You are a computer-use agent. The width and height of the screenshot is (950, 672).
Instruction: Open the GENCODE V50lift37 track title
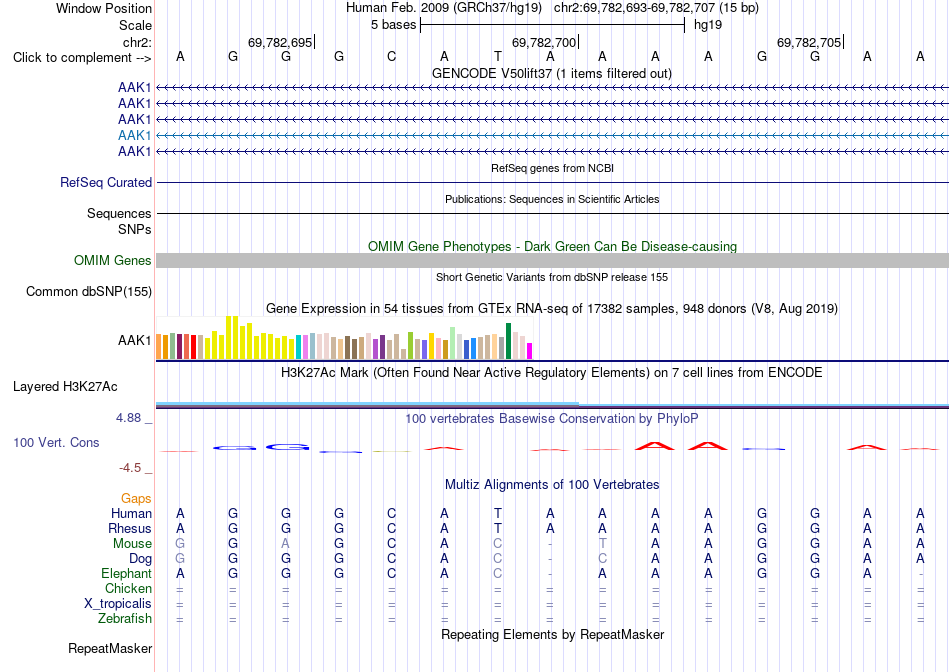pos(551,73)
